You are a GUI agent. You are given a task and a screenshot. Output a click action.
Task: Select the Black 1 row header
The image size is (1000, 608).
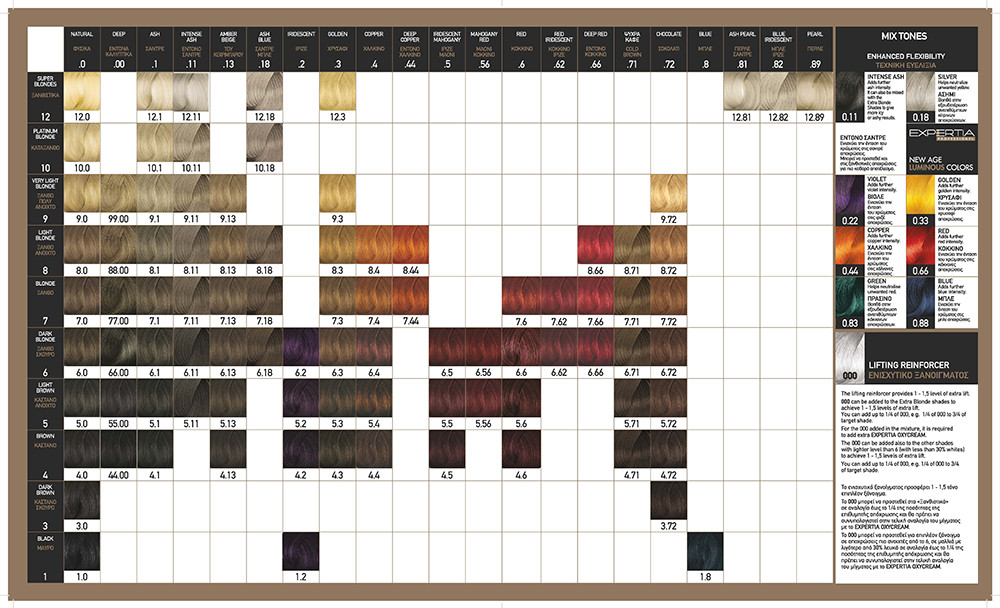tap(45, 558)
